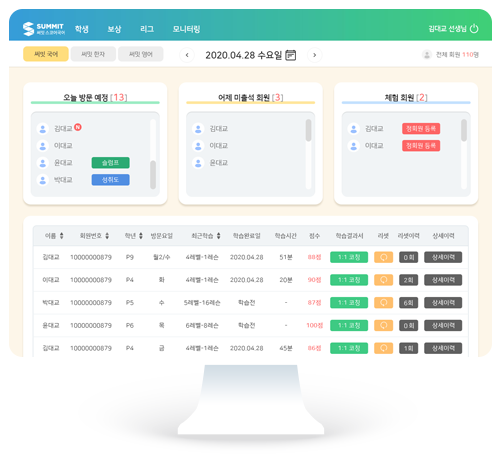The height and width of the screenshot is (454, 501).
Task: Click the 6레벨-8레슨 cell
Action: [202, 325]
